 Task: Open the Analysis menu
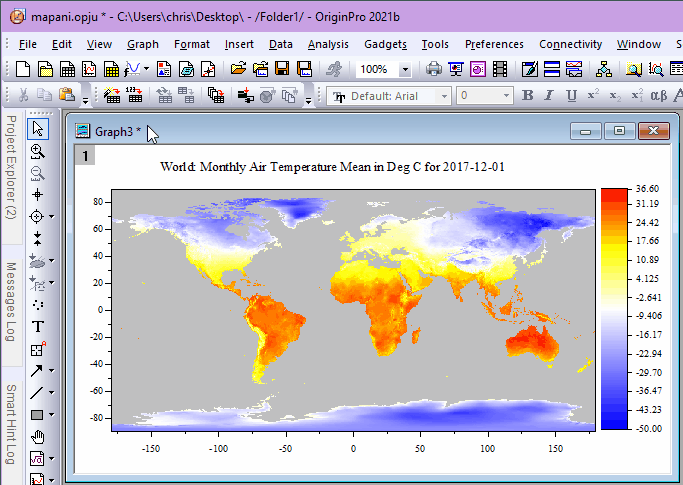point(328,44)
